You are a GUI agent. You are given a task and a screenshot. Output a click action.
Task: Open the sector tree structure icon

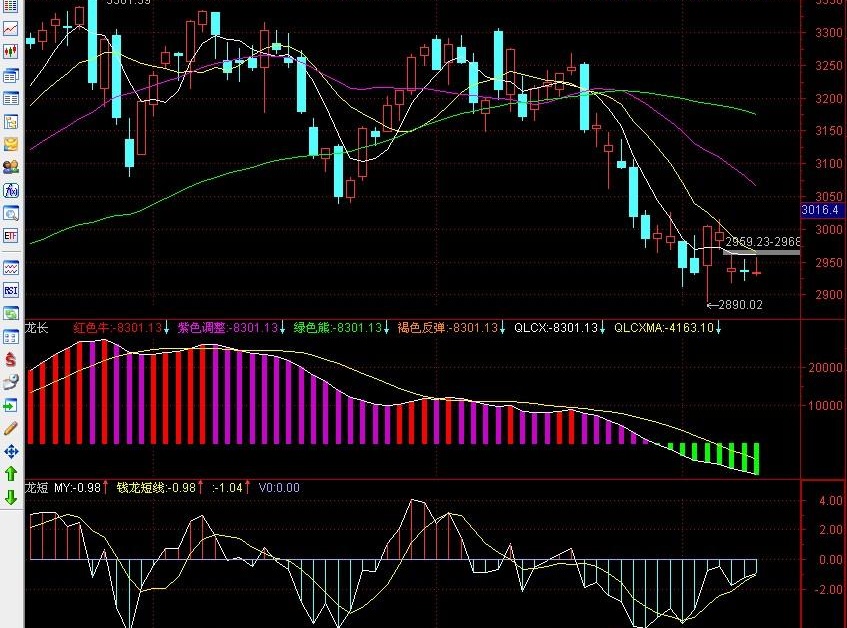[11, 121]
